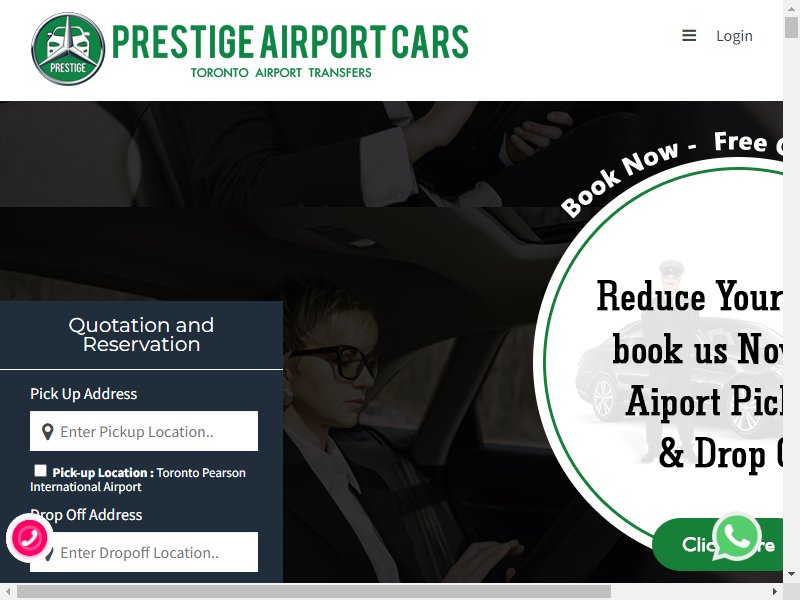Click the vertical scrollbar up arrow
Viewport: 800px width, 600px height.
pos(791,8)
